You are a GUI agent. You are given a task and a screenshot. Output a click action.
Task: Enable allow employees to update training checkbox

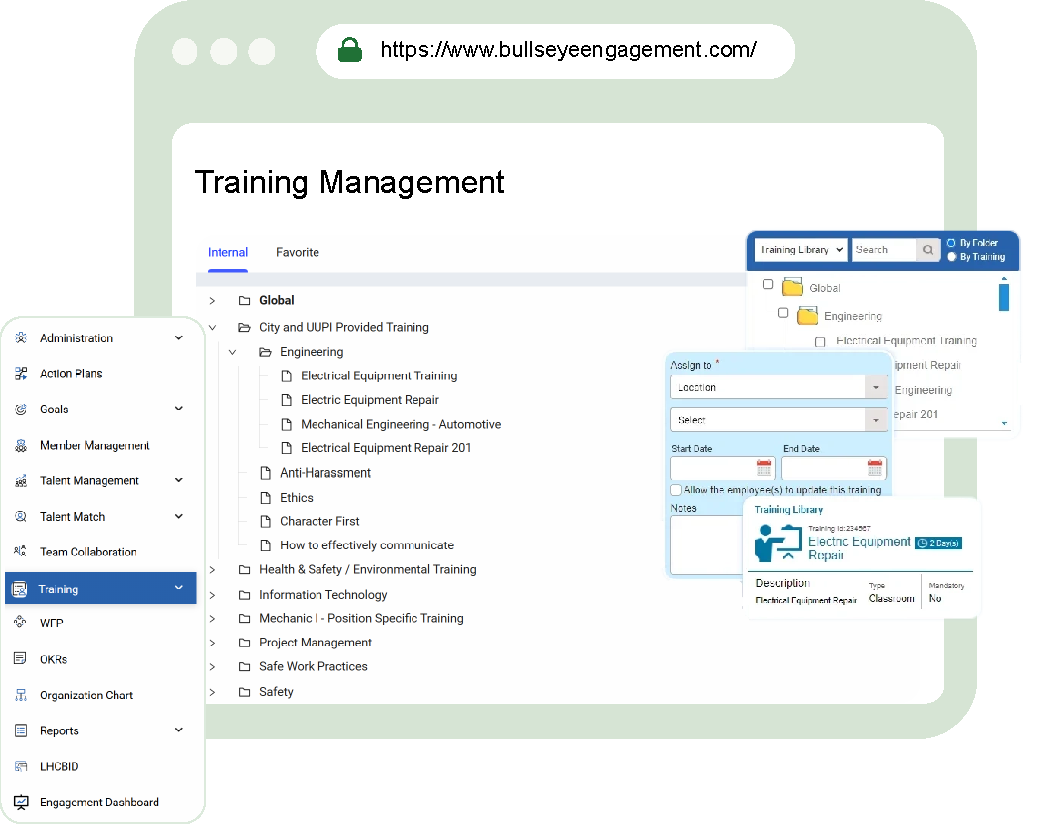[676, 490]
